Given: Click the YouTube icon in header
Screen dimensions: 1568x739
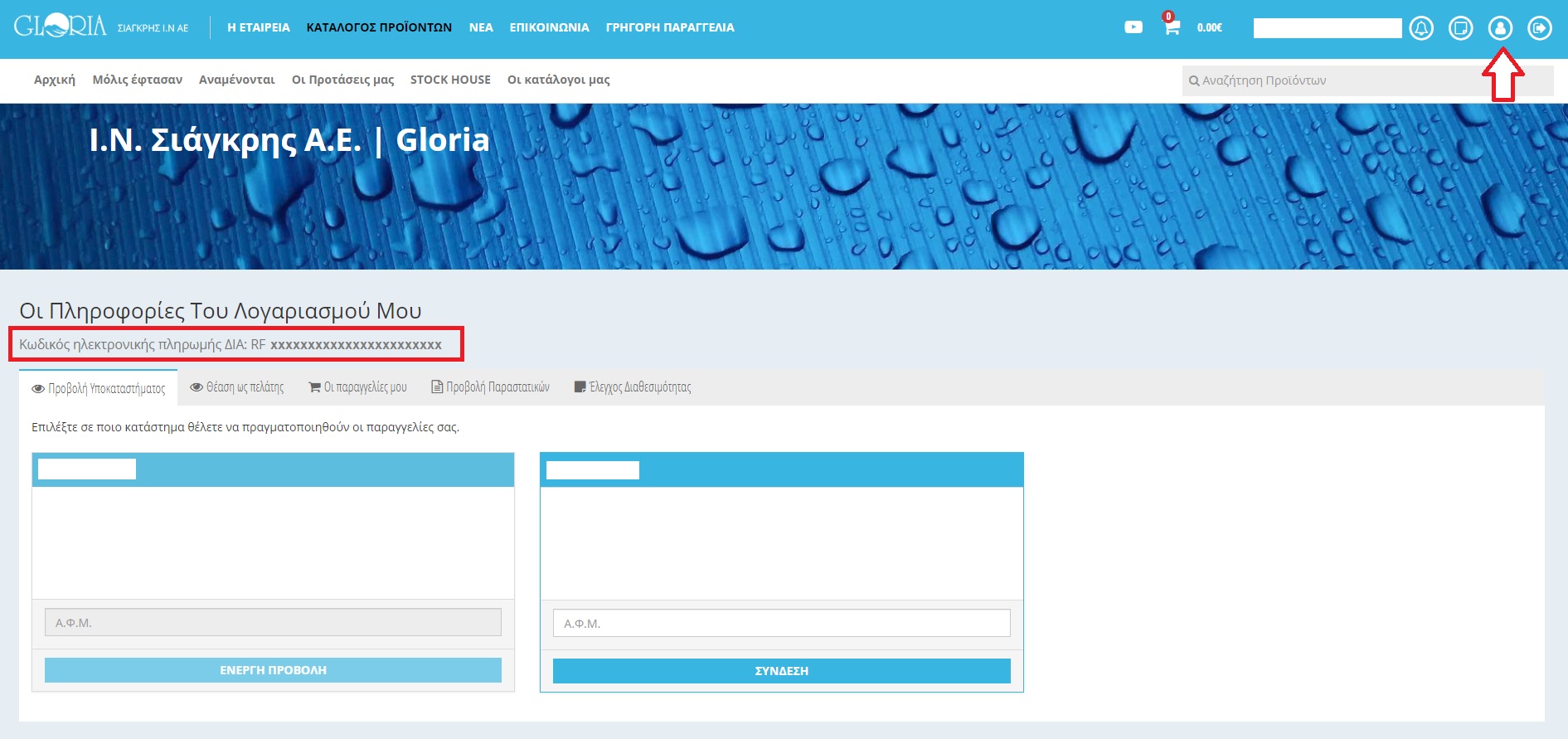Looking at the screenshot, I should [x=1133, y=27].
